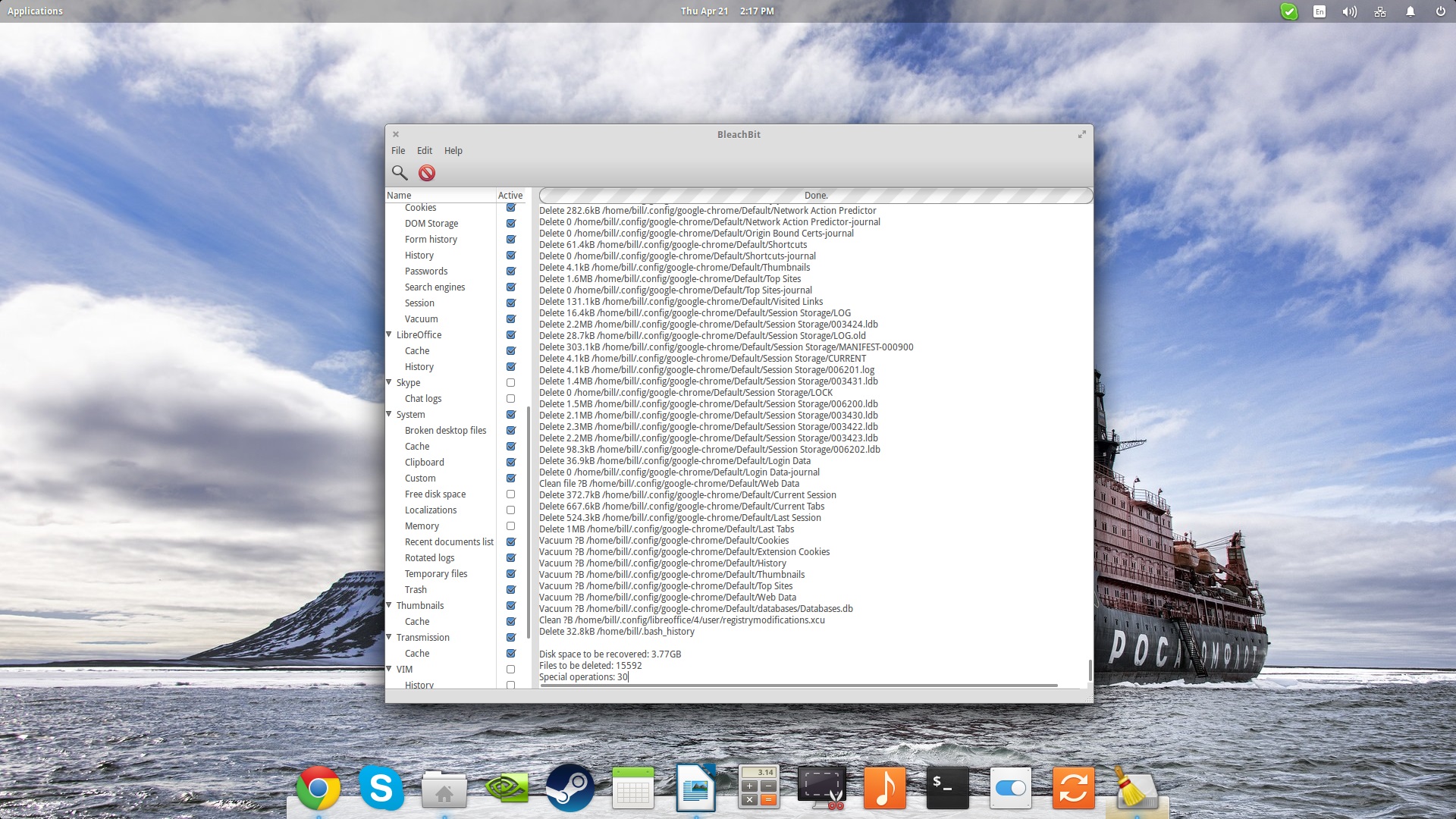Collapse the Thumbnails tree group

tap(389, 605)
